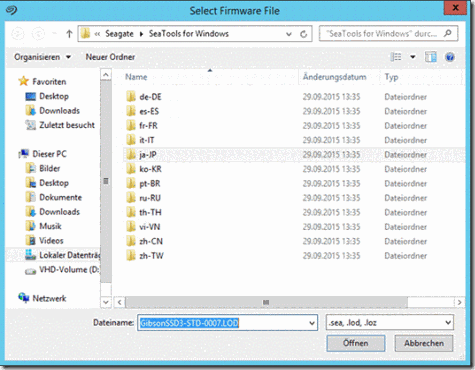
Task: Click sidebar scroll down arrow
Action: (x=106, y=302)
